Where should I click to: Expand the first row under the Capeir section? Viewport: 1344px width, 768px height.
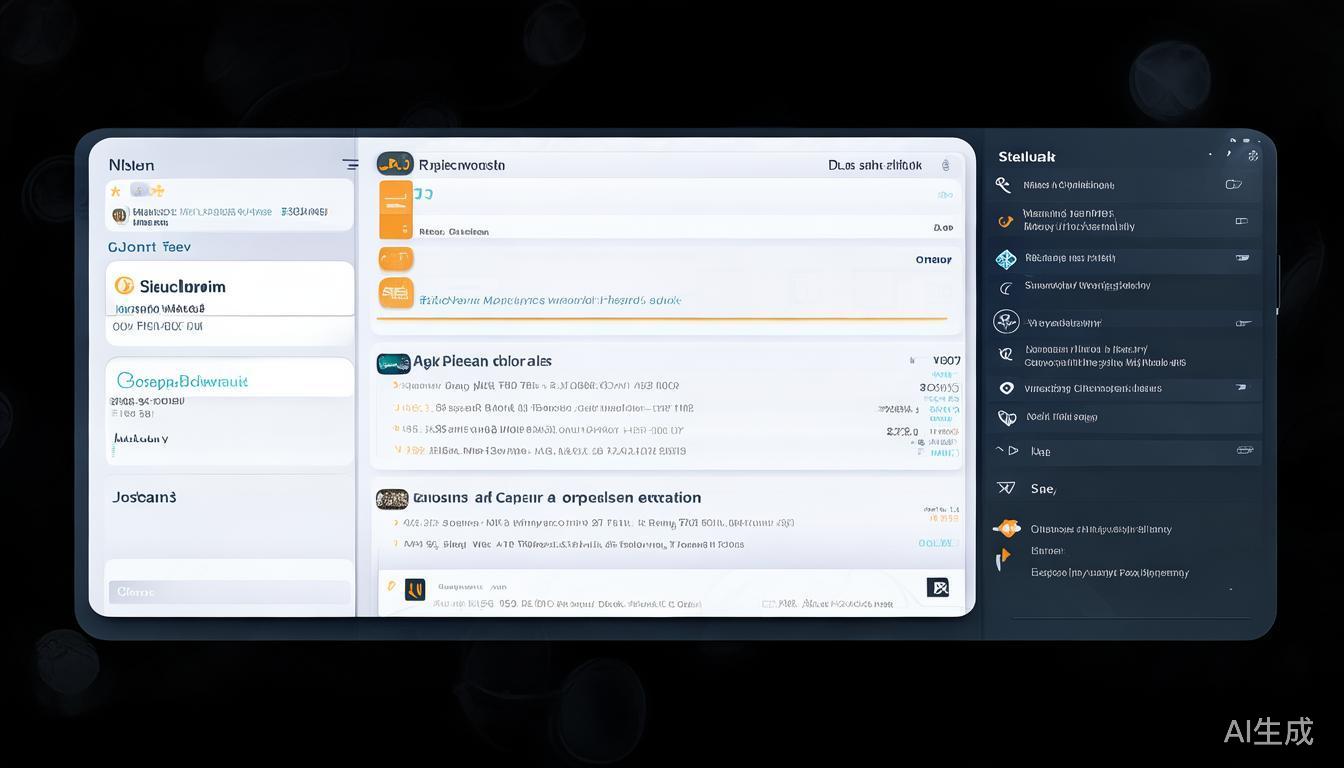(396, 522)
